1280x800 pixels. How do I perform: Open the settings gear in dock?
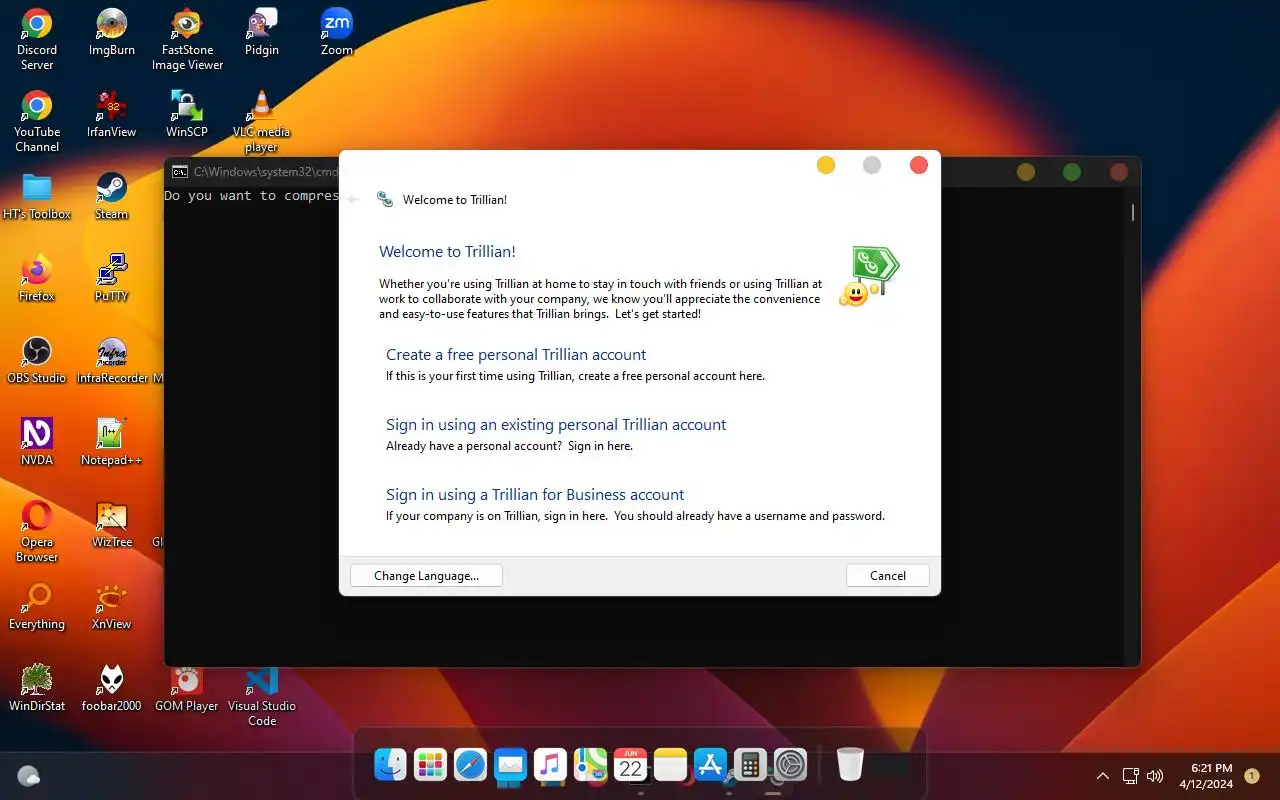point(790,765)
